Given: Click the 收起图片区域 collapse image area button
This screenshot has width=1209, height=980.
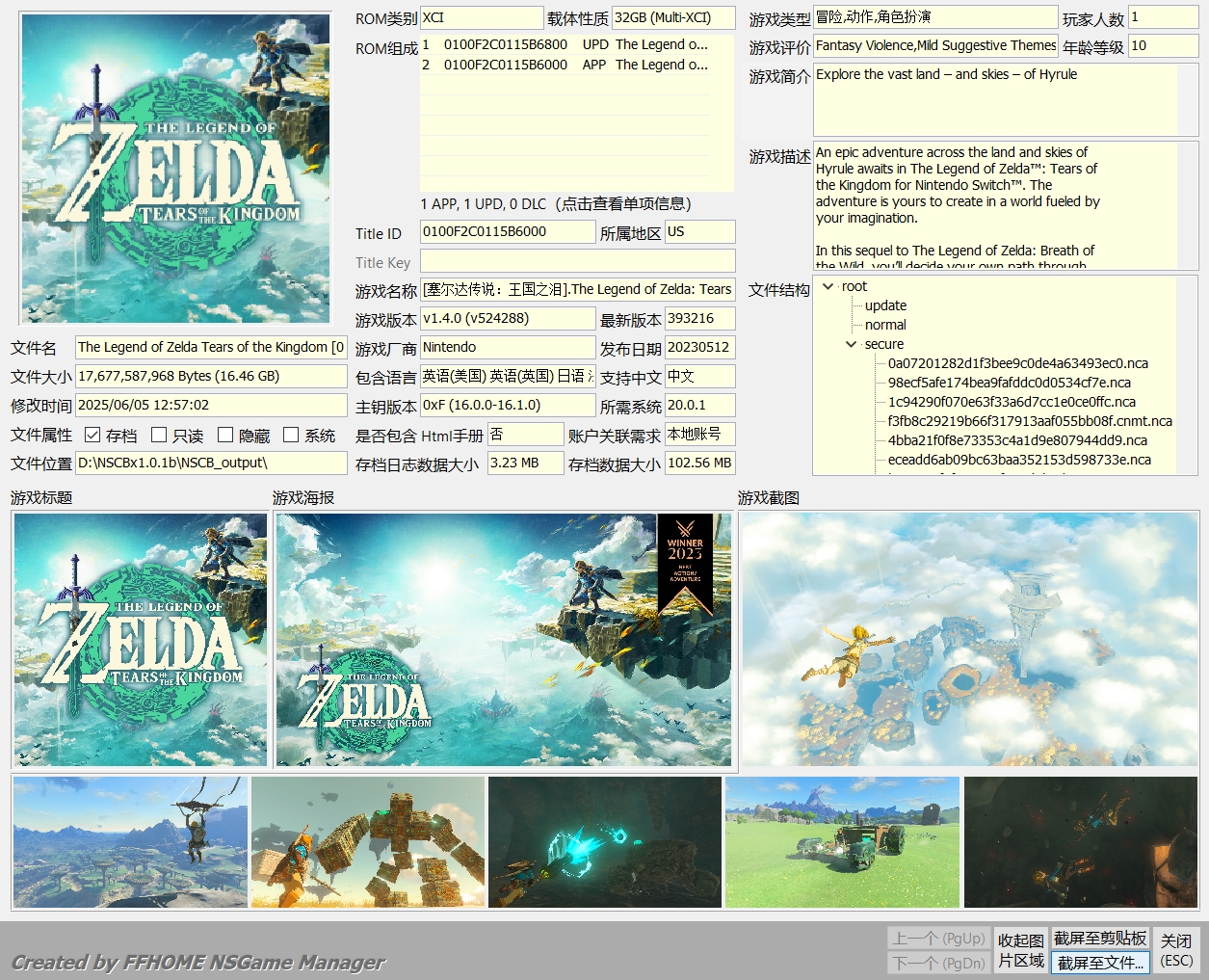Looking at the screenshot, I should coord(1020,950).
